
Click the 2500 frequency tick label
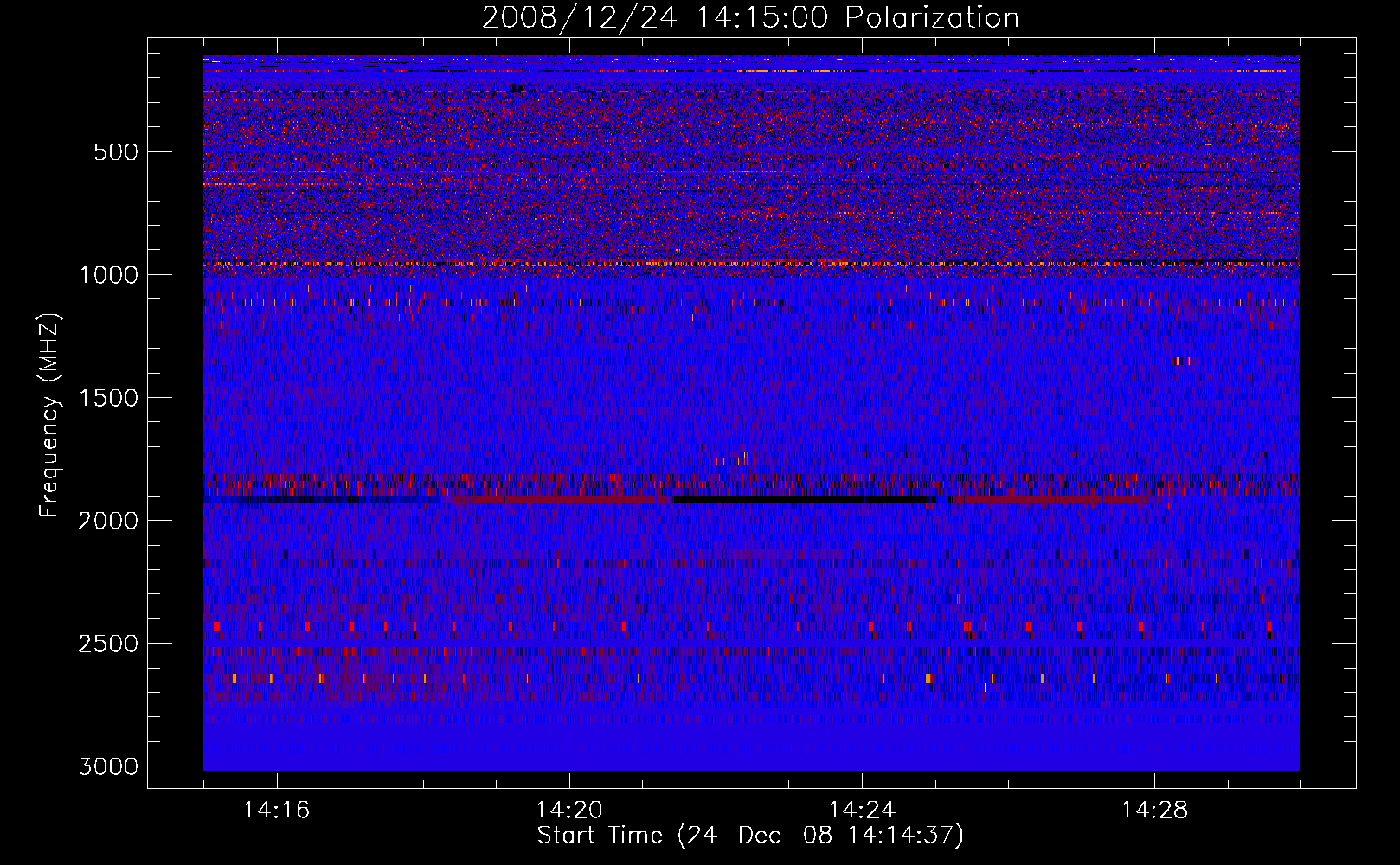(x=108, y=644)
